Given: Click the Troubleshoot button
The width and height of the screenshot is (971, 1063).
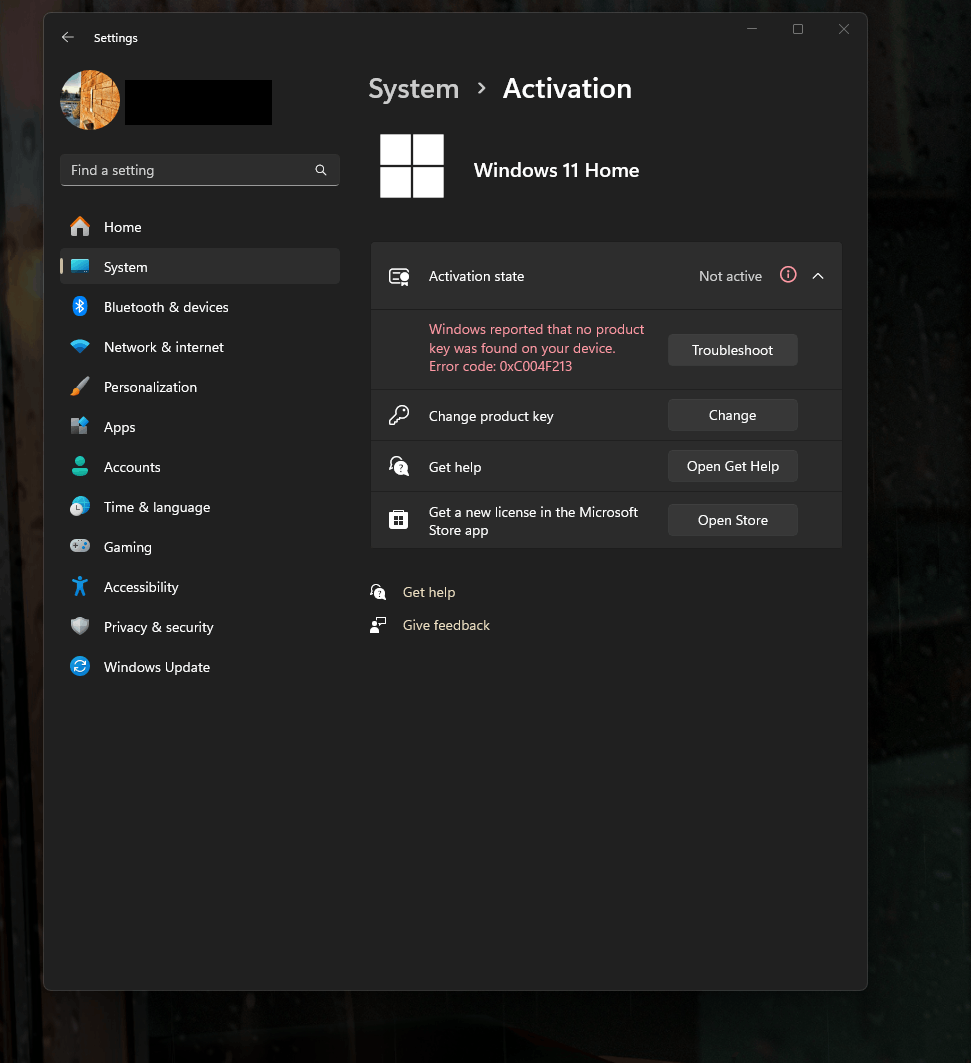Looking at the screenshot, I should click(732, 350).
